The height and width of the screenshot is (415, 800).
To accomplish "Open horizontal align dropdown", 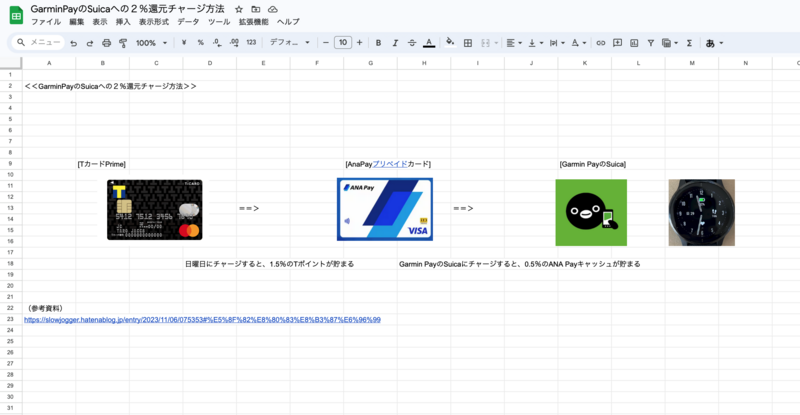I will pos(514,43).
